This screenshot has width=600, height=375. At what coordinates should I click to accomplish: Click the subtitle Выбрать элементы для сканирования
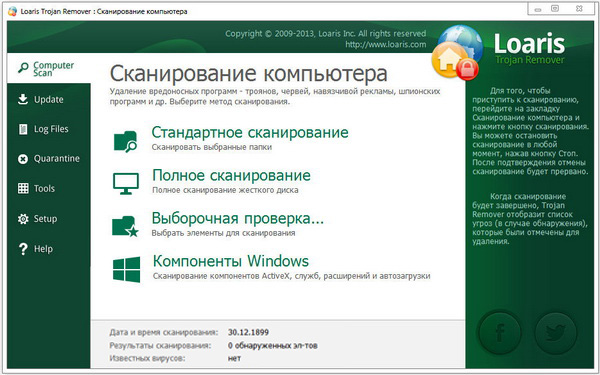coord(223,233)
